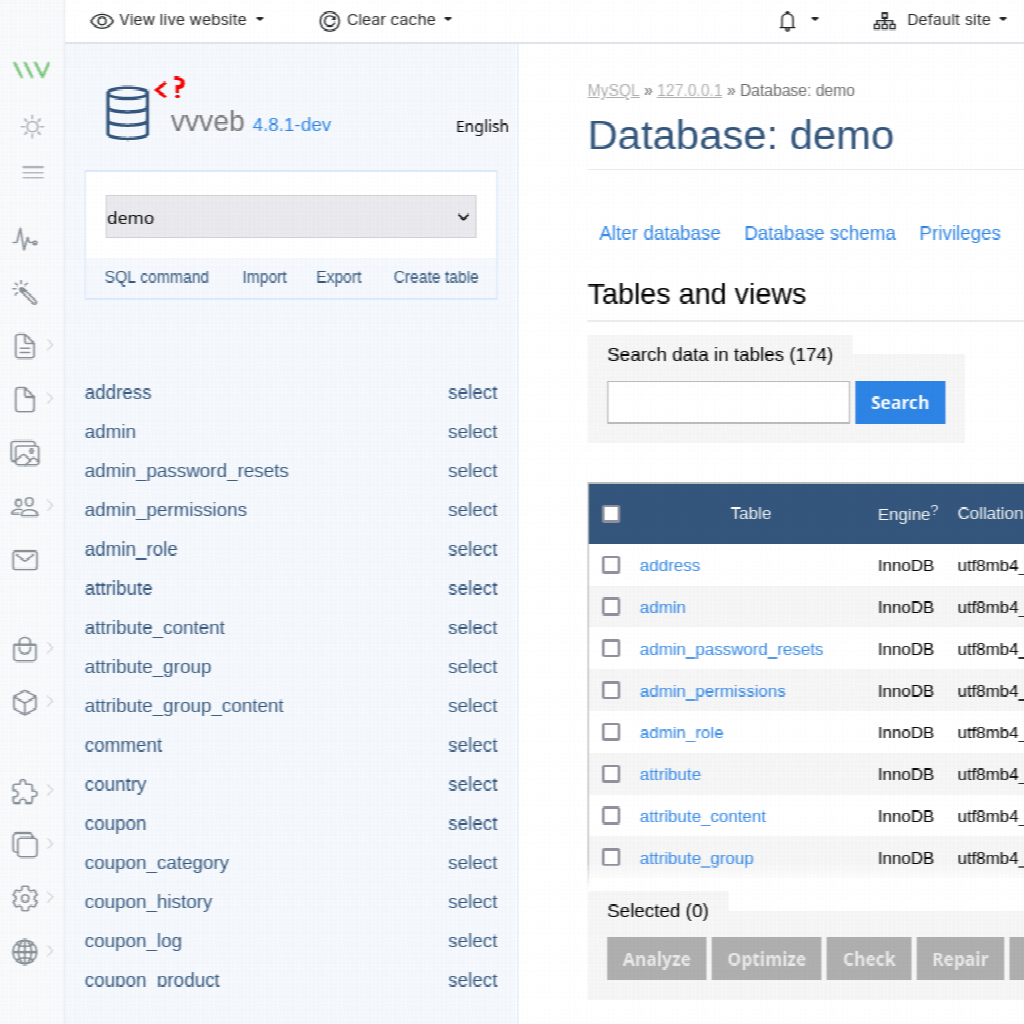The height and width of the screenshot is (1024, 1024).
Task: Focus the search data in tables field
Action: pos(728,402)
